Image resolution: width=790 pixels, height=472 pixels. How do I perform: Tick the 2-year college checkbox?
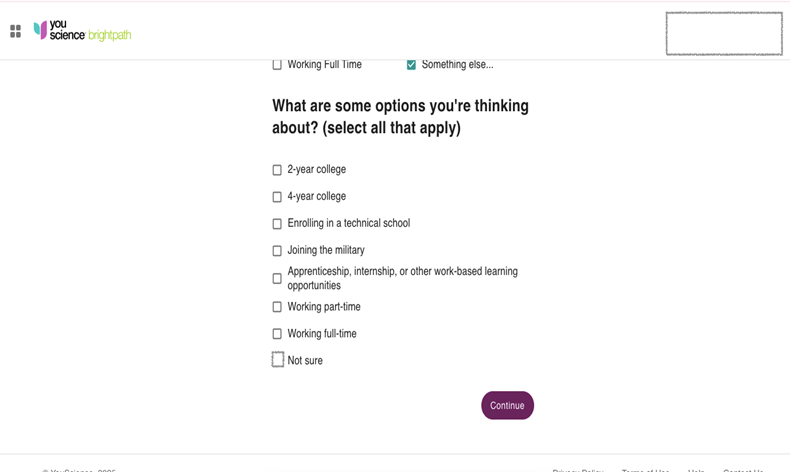pyautogui.click(x=277, y=170)
